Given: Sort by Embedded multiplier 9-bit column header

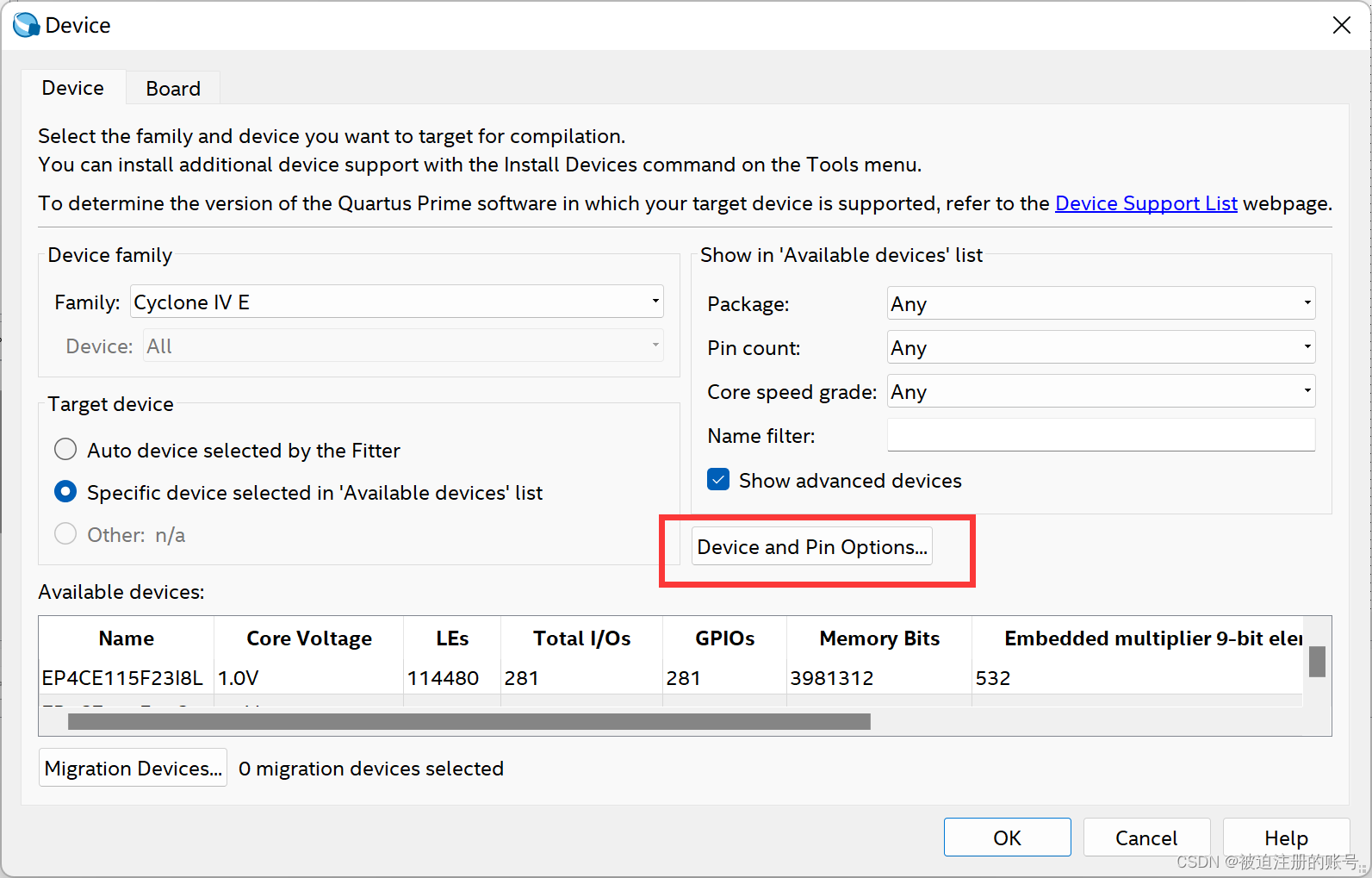Looking at the screenshot, I should click(1138, 638).
